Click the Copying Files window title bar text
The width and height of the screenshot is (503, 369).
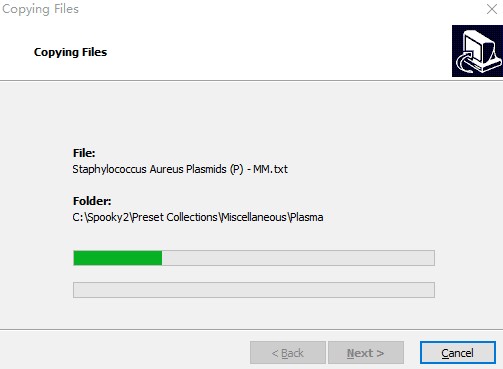coord(40,9)
